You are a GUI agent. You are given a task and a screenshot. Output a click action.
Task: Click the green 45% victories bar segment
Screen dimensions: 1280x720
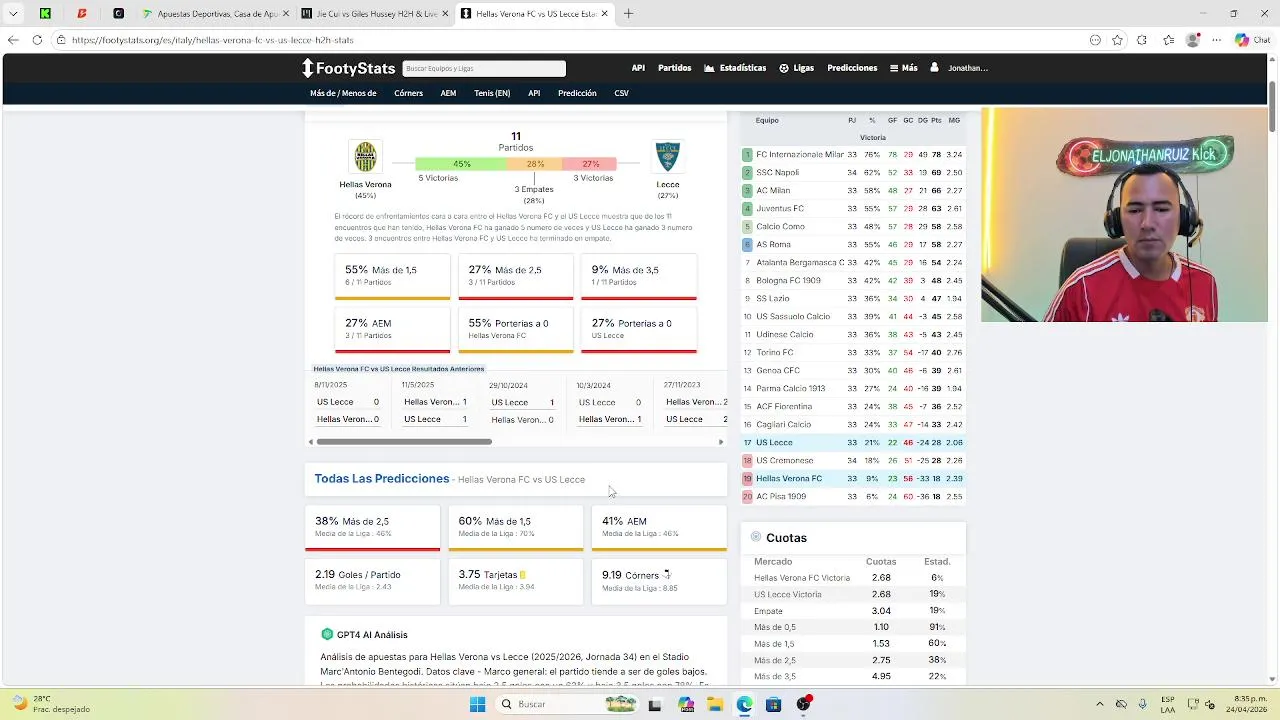click(462, 164)
